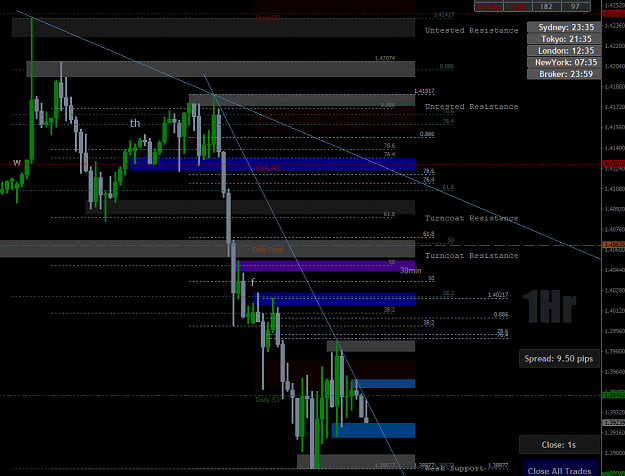
Task: Select the Tokyo: 21:35 clock label
Action: coord(564,39)
